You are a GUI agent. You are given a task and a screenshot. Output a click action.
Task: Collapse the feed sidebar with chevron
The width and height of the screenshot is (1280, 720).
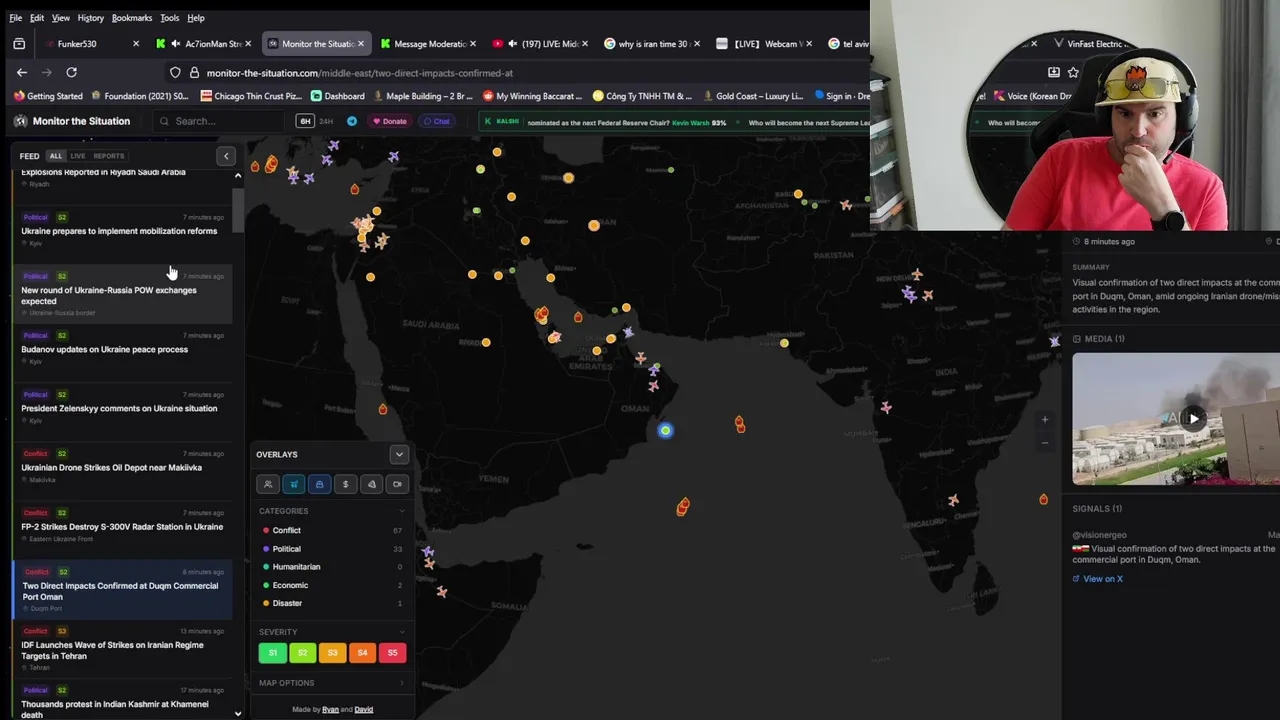[226, 156]
